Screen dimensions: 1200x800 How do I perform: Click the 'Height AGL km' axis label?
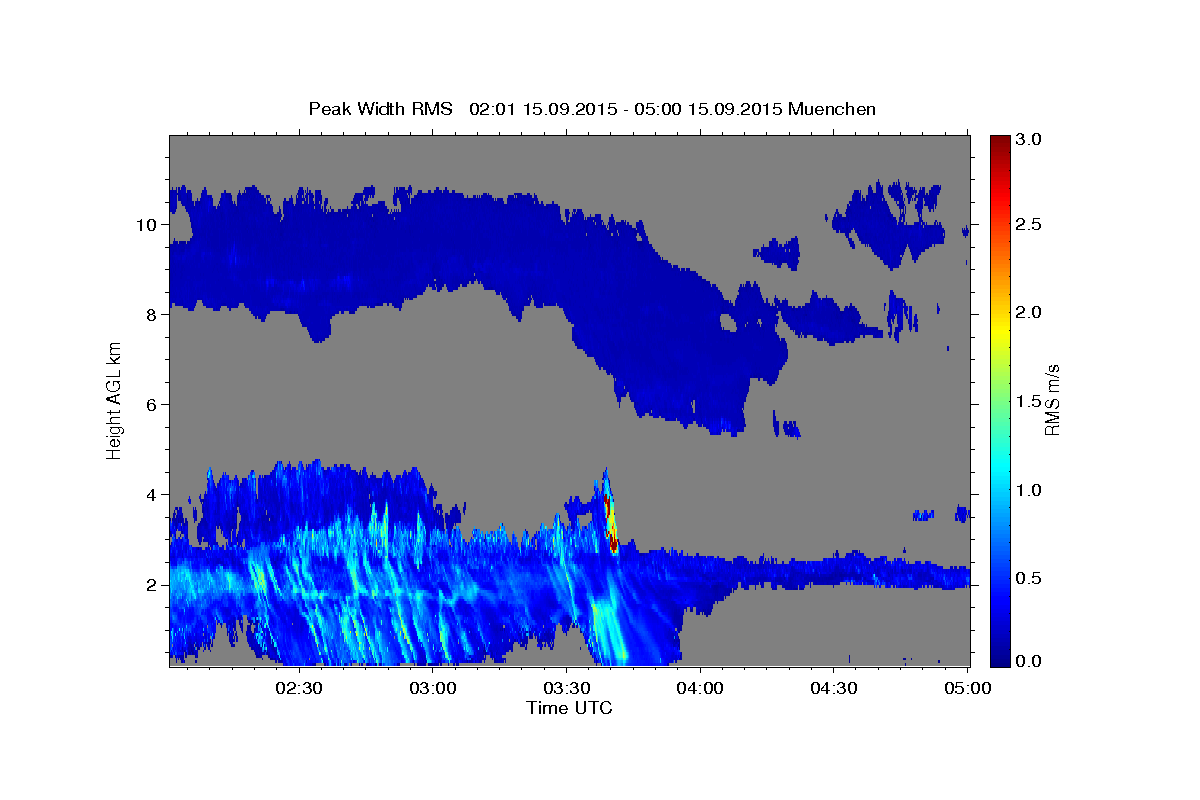(114, 399)
